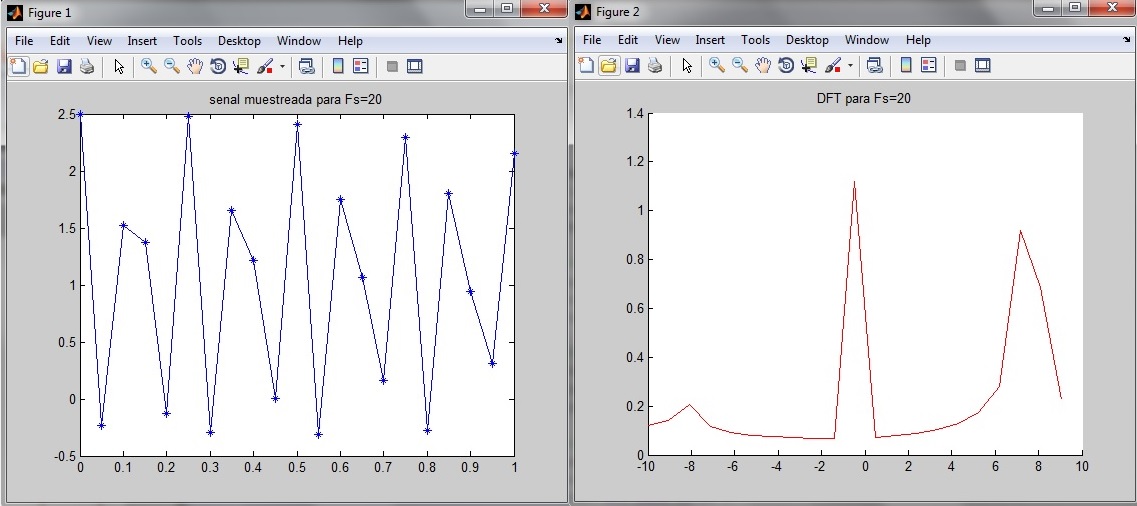
Task: Click Show Plot Tools button in Figure 2
Action: pos(982,66)
